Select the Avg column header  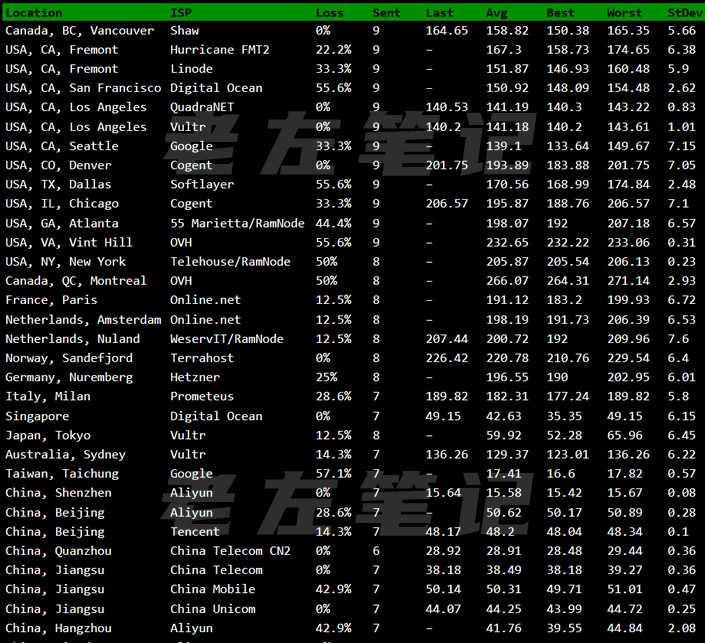click(x=496, y=13)
